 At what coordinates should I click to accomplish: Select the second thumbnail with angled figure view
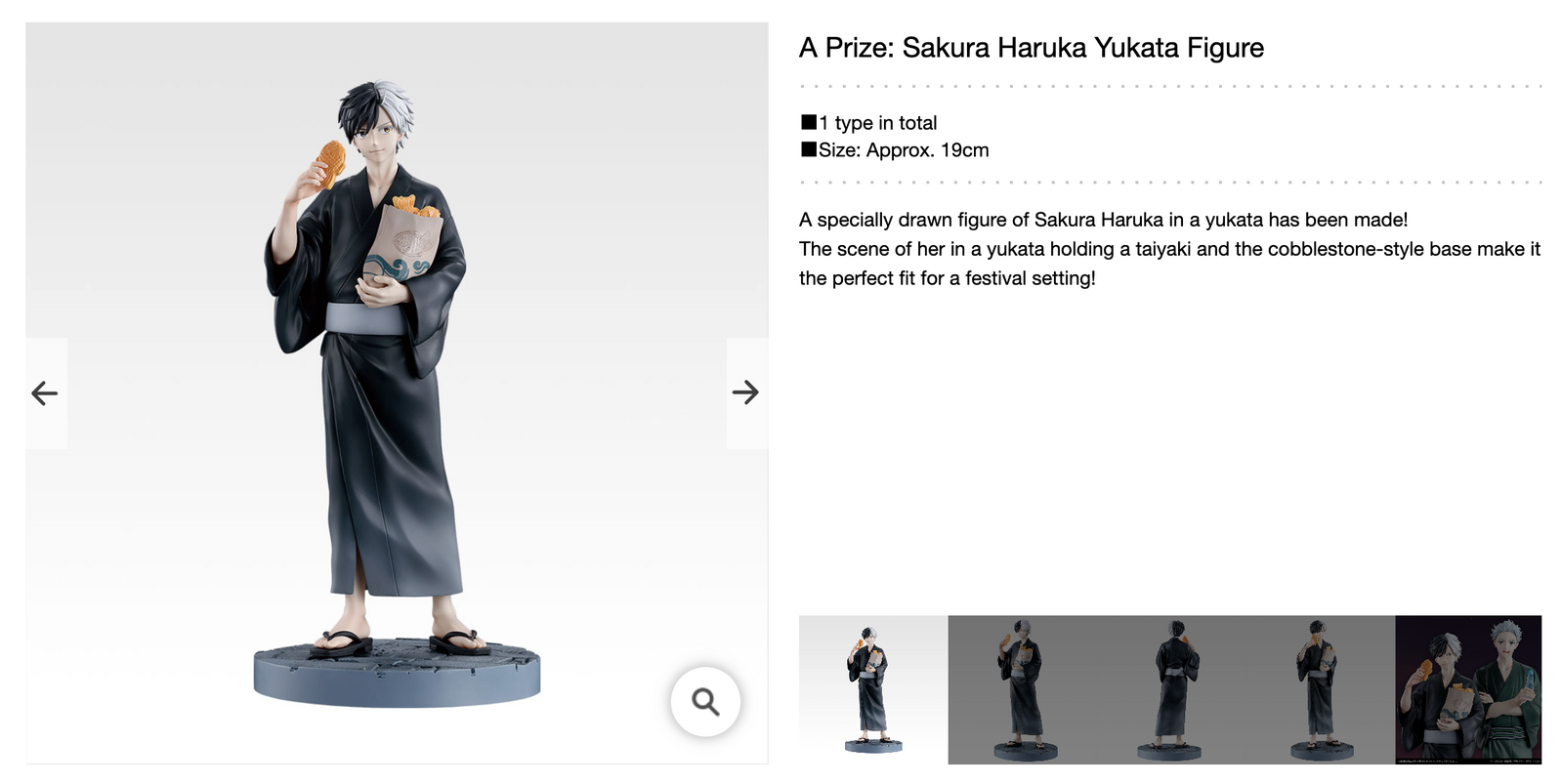(x=1023, y=689)
